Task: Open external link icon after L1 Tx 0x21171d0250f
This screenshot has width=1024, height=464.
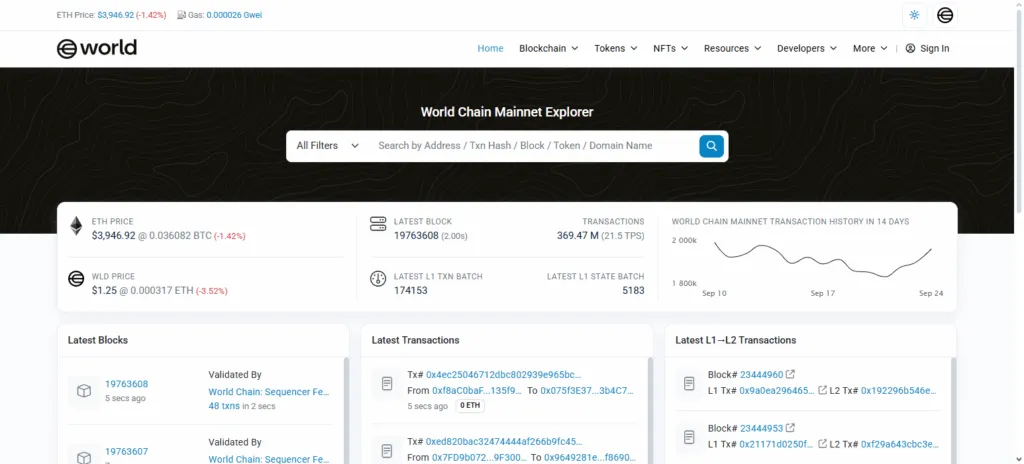Action: [x=822, y=444]
